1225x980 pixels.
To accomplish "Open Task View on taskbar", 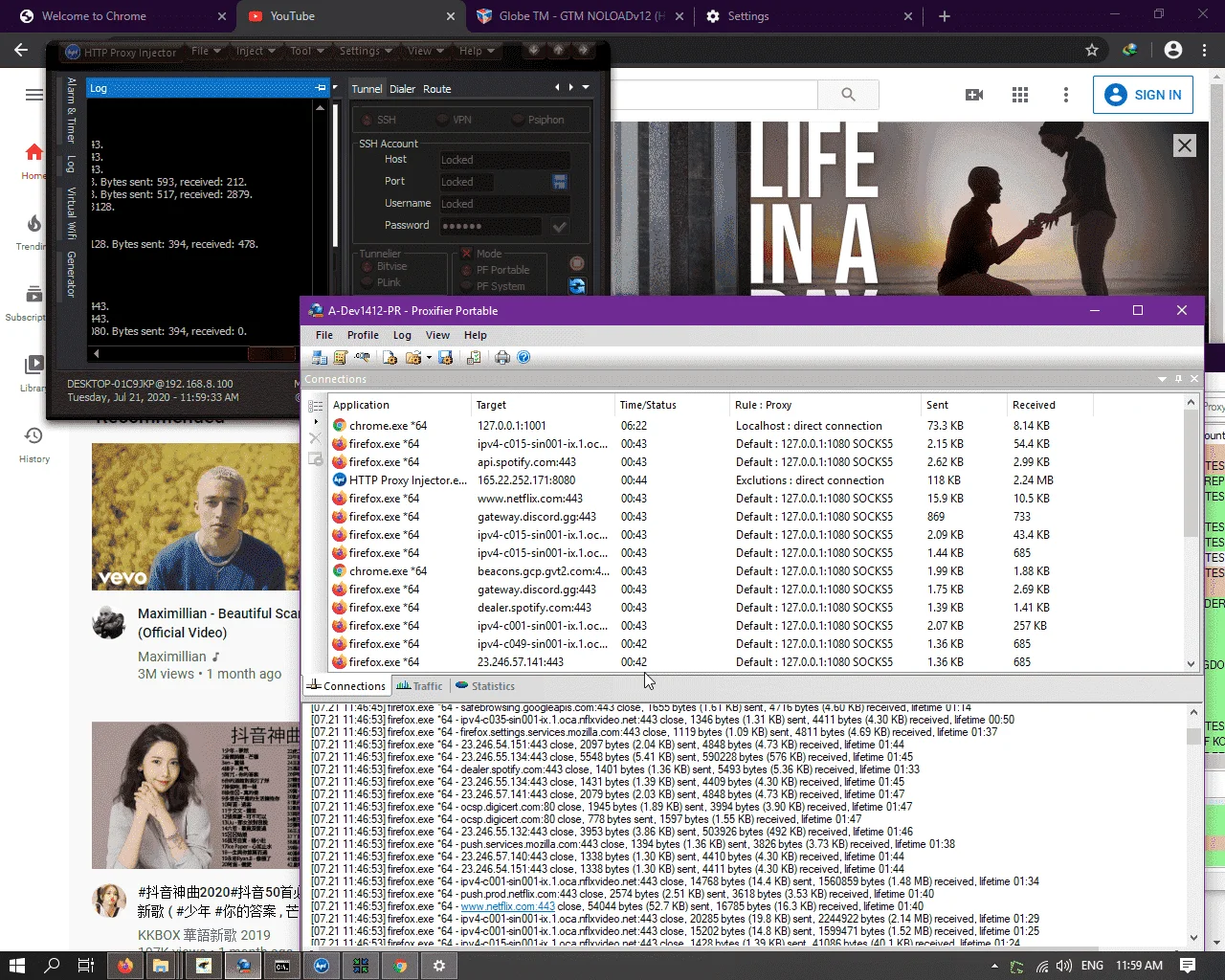I will tap(86, 966).
